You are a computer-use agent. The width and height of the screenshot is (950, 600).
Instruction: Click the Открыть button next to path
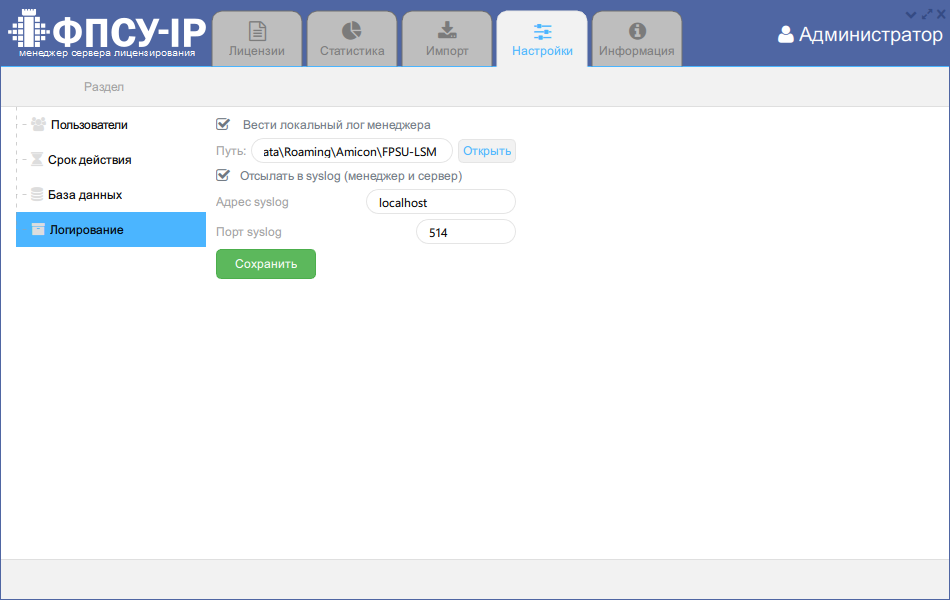tap(487, 151)
